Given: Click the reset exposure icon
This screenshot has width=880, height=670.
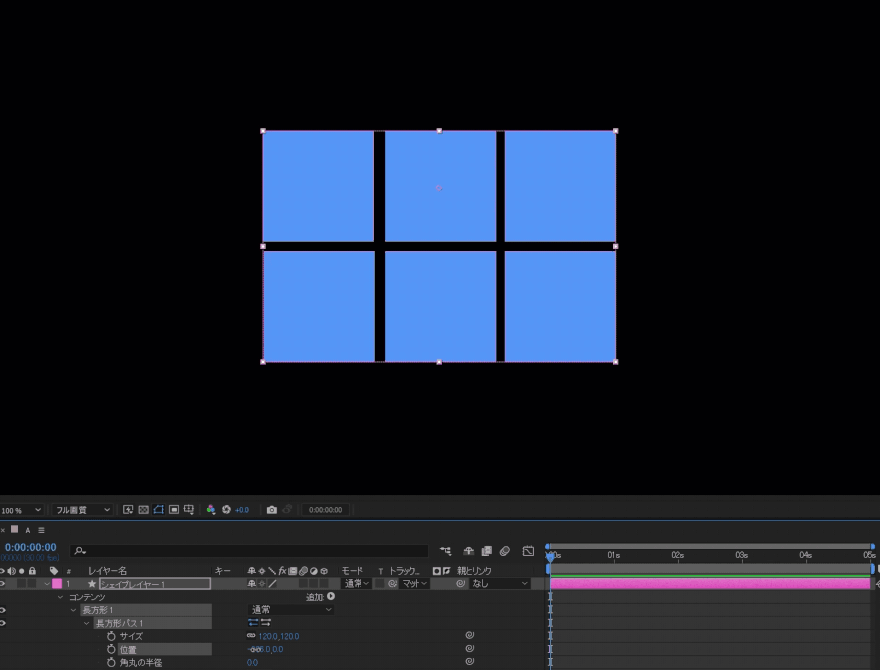Looking at the screenshot, I should [x=226, y=510].
